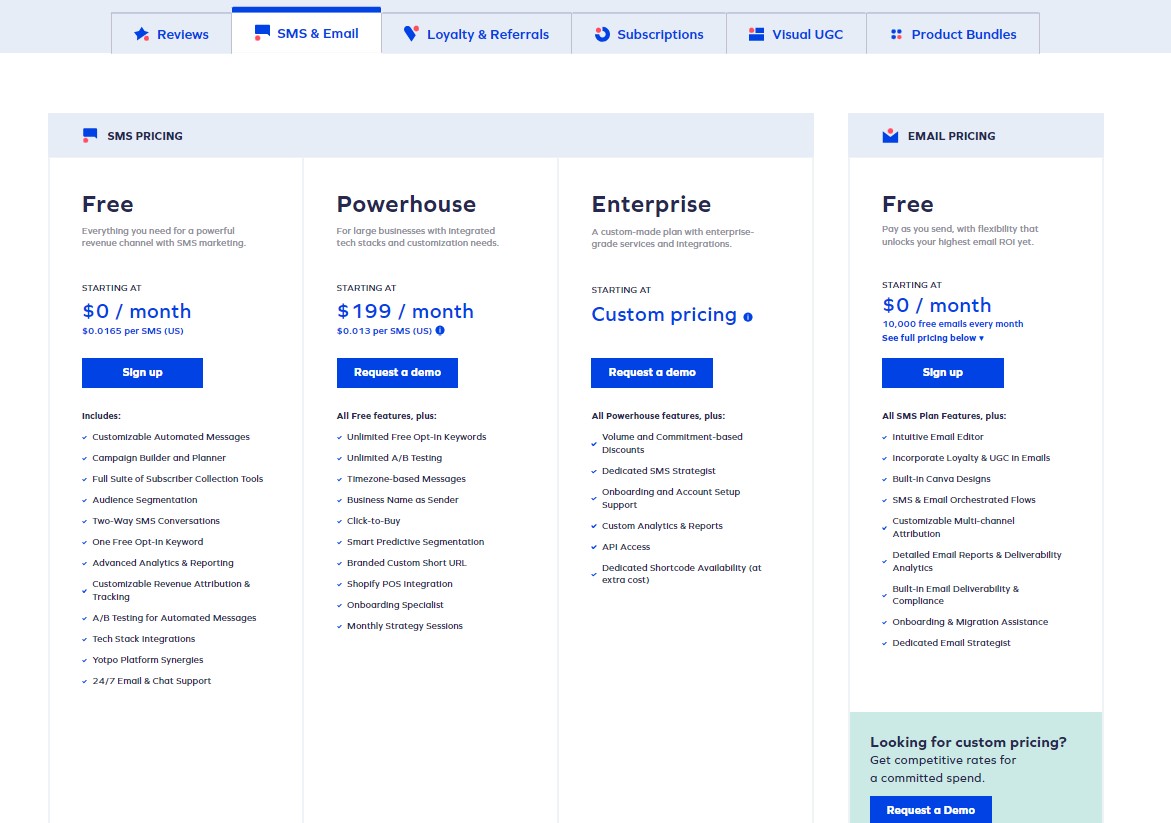Click Two-Way SMS Conversations feature
Image resolution: width=1171 pixels, height=823 pixels.
156,521
